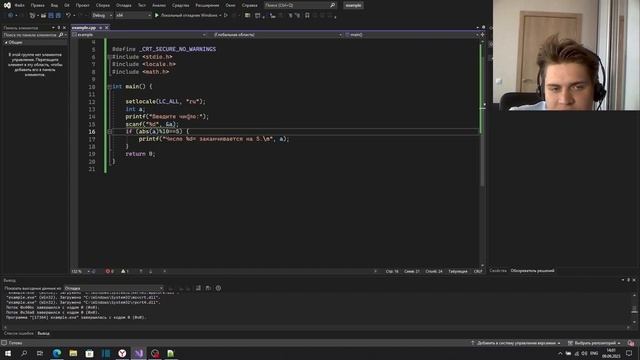Screen dimensions: 640x360
Task: Open the Windows Start menu
Action: [8, 353]
